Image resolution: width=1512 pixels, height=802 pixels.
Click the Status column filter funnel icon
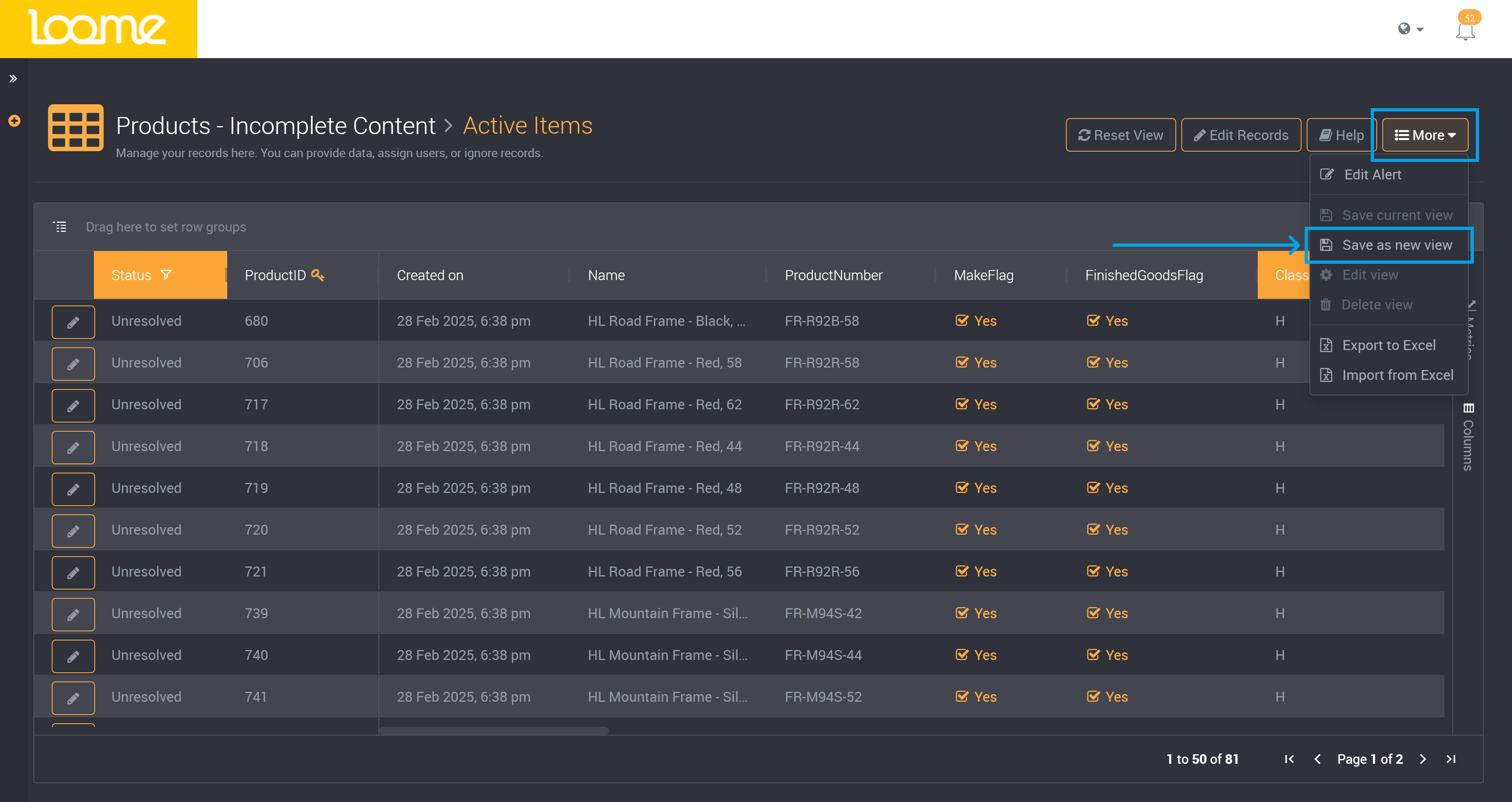[166, 274]
